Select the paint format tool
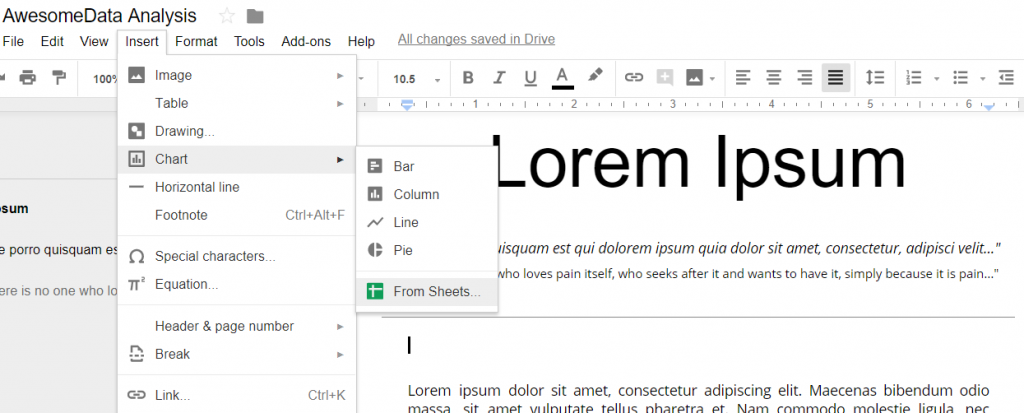Viewport: 1024px width, 413px height. point(59,78)
